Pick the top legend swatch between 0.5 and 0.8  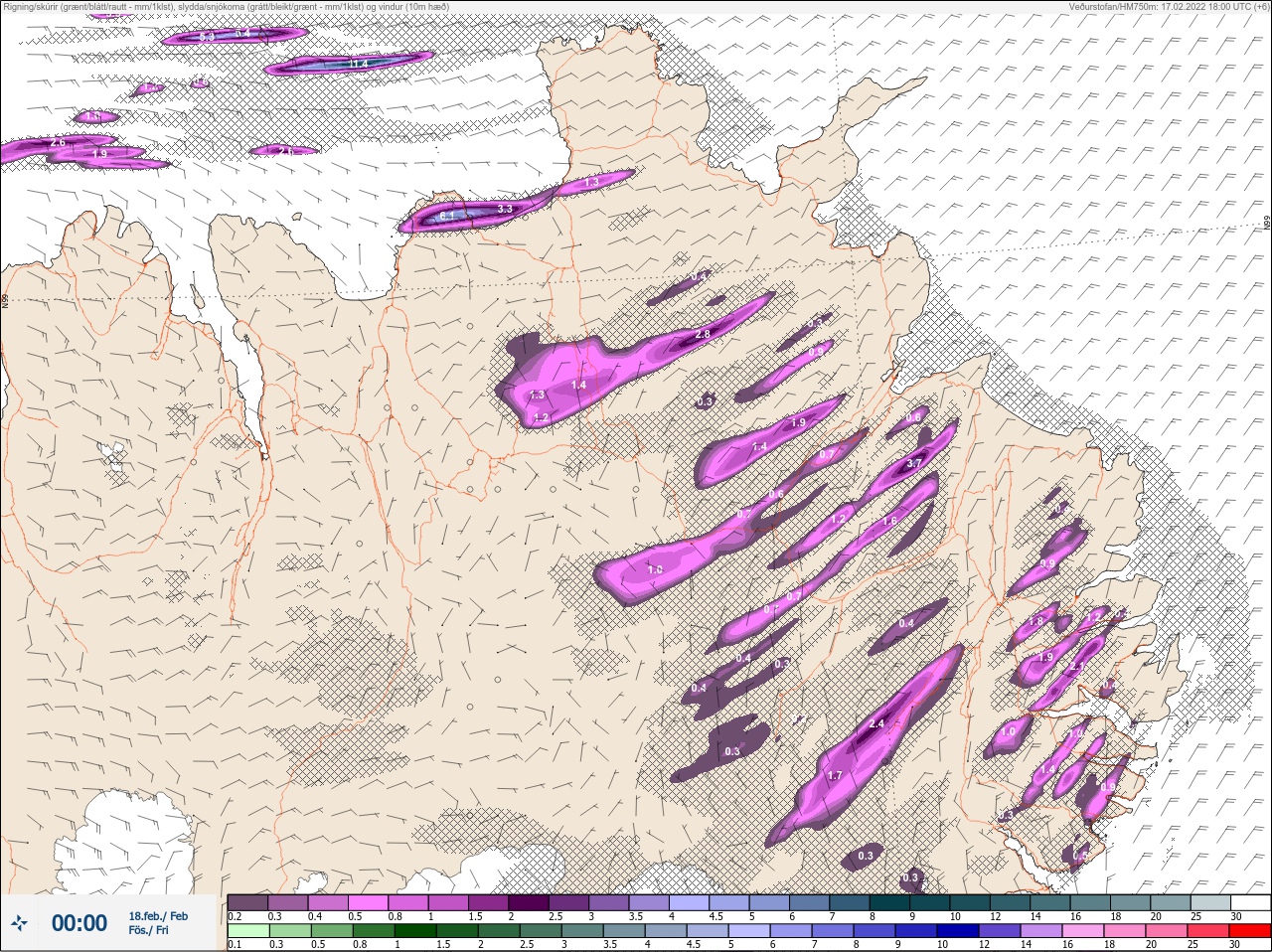click(x=369, y=903)
